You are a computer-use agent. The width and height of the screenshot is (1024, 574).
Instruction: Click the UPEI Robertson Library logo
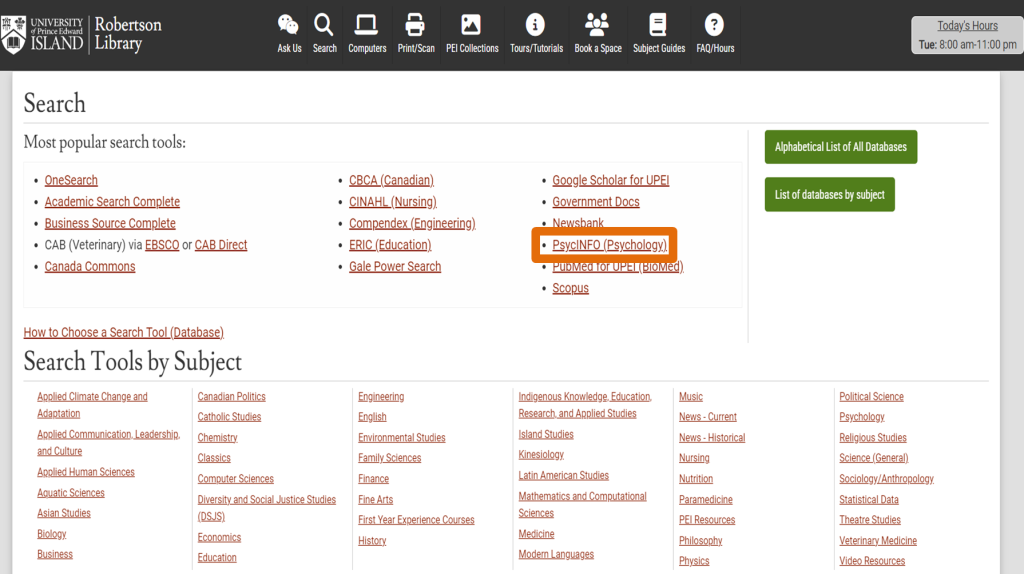coord(82,34)
